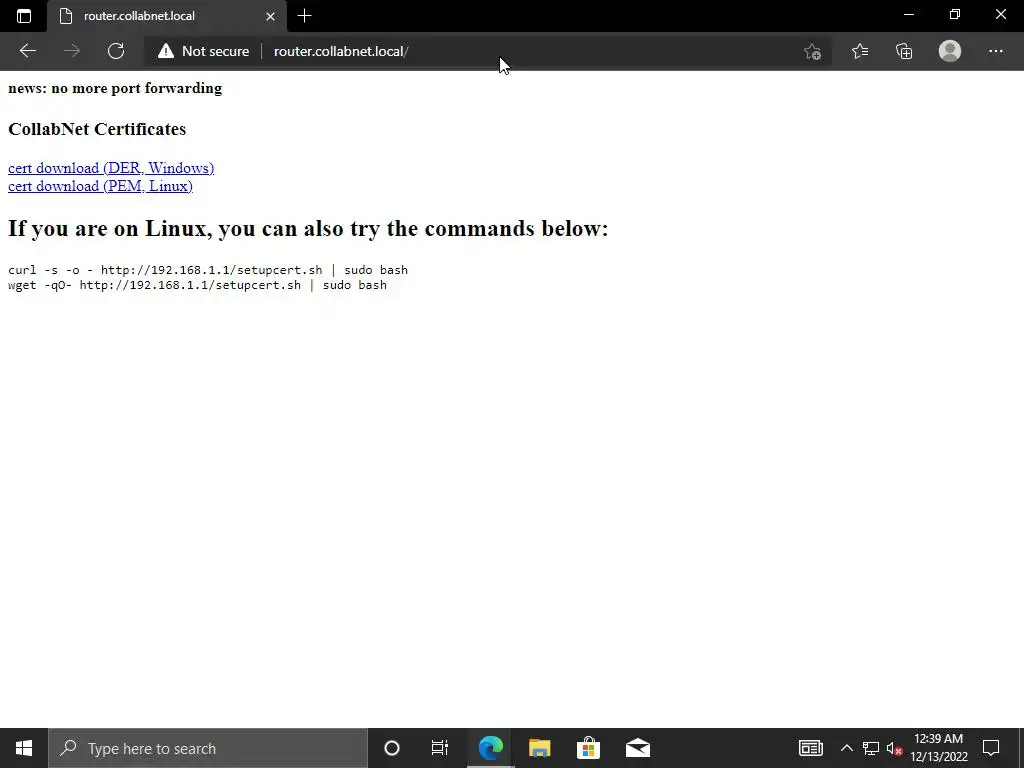Click the CollabNet Certificates heading

tap(97, 129)
